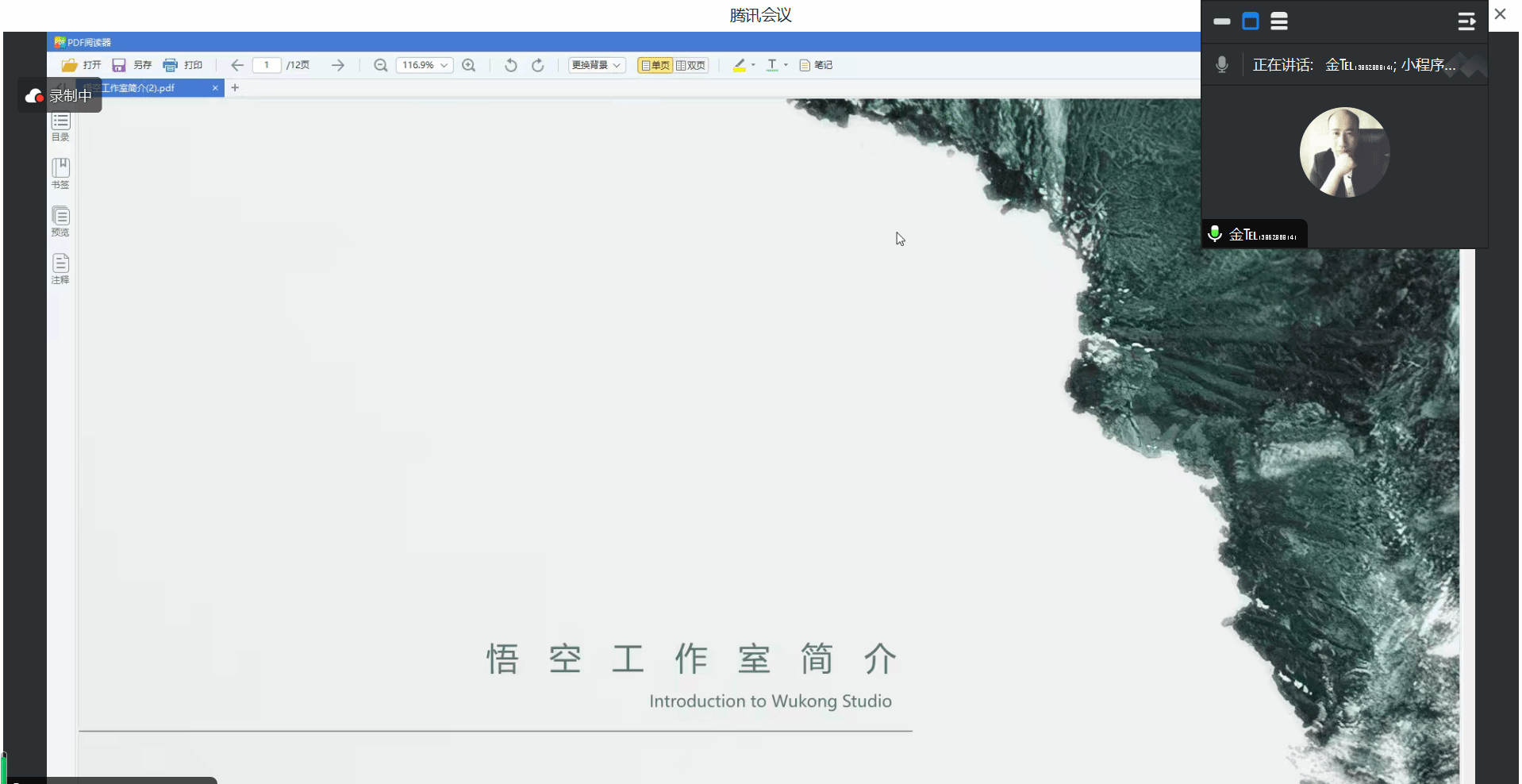
Task: Expand the zoom level 116.9% dropdown
Action: tap(444, 65)
